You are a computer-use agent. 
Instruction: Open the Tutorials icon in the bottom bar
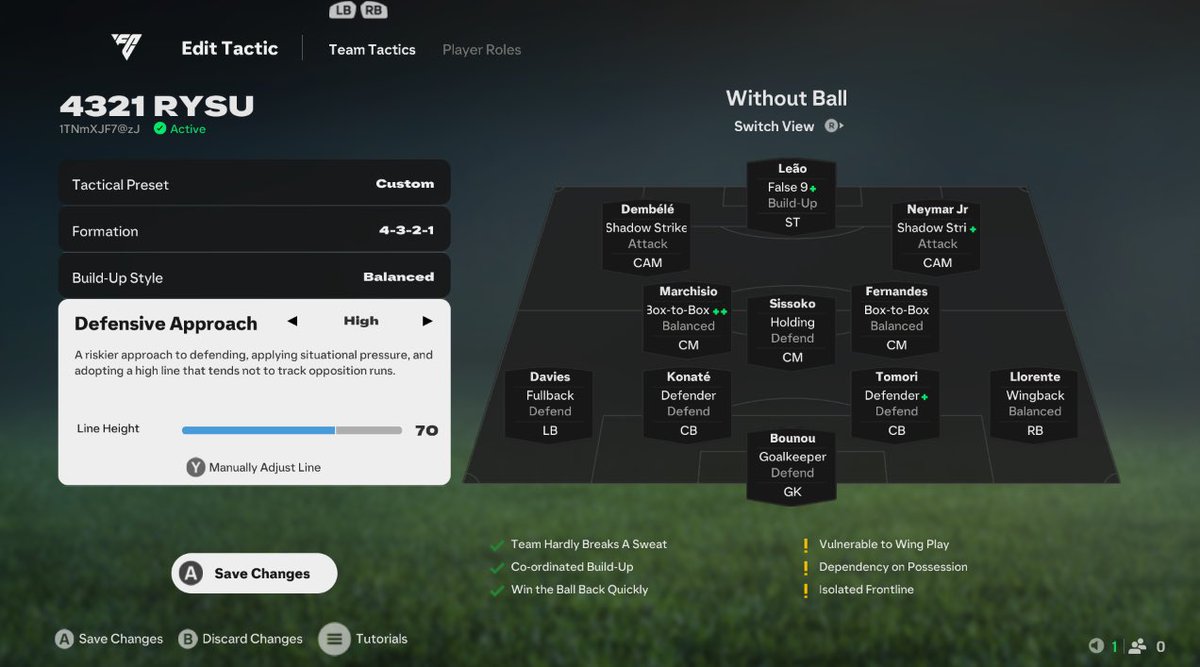(334, 639)
